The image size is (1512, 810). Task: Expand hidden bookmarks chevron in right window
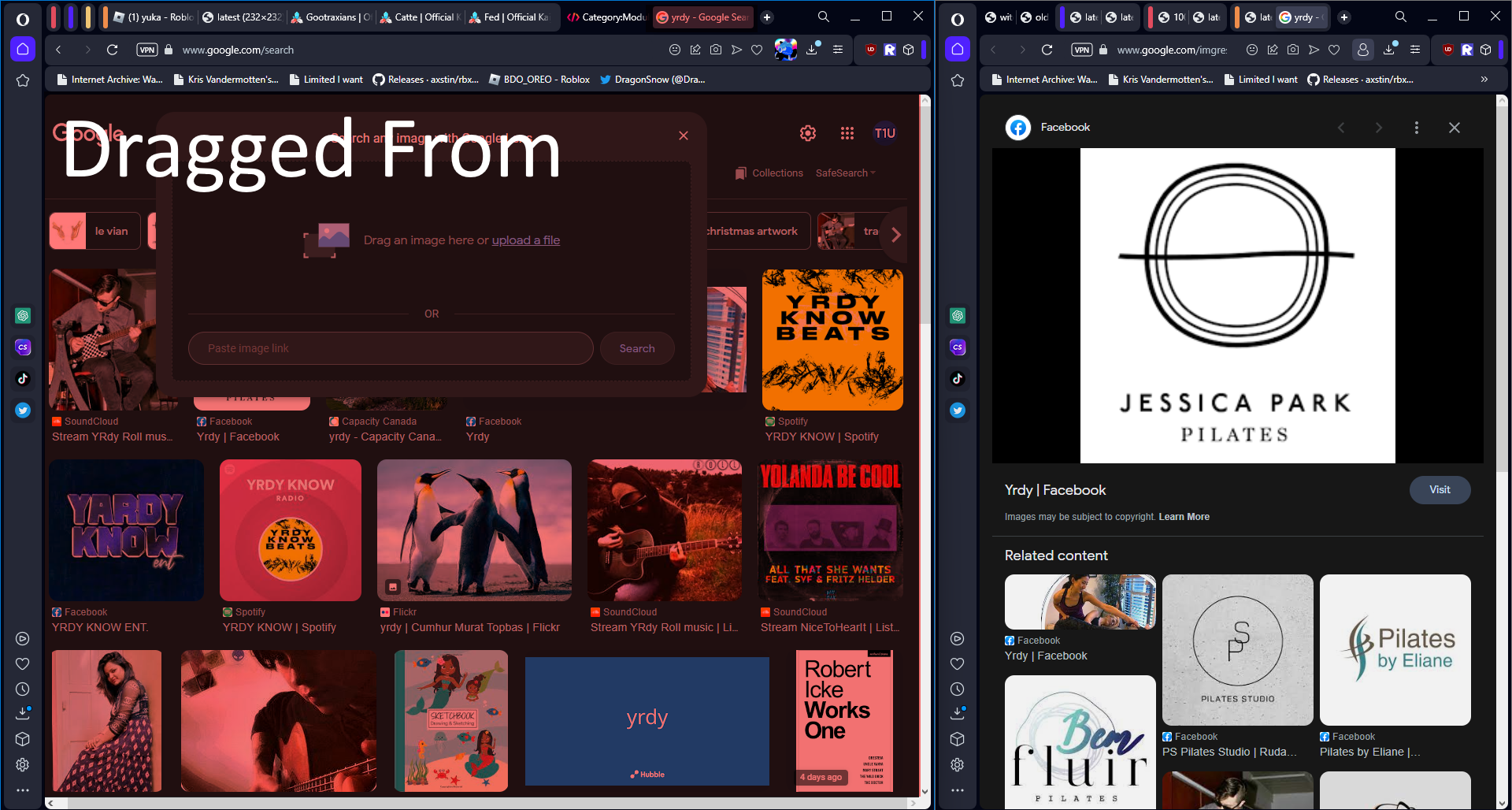point(1484,80)
